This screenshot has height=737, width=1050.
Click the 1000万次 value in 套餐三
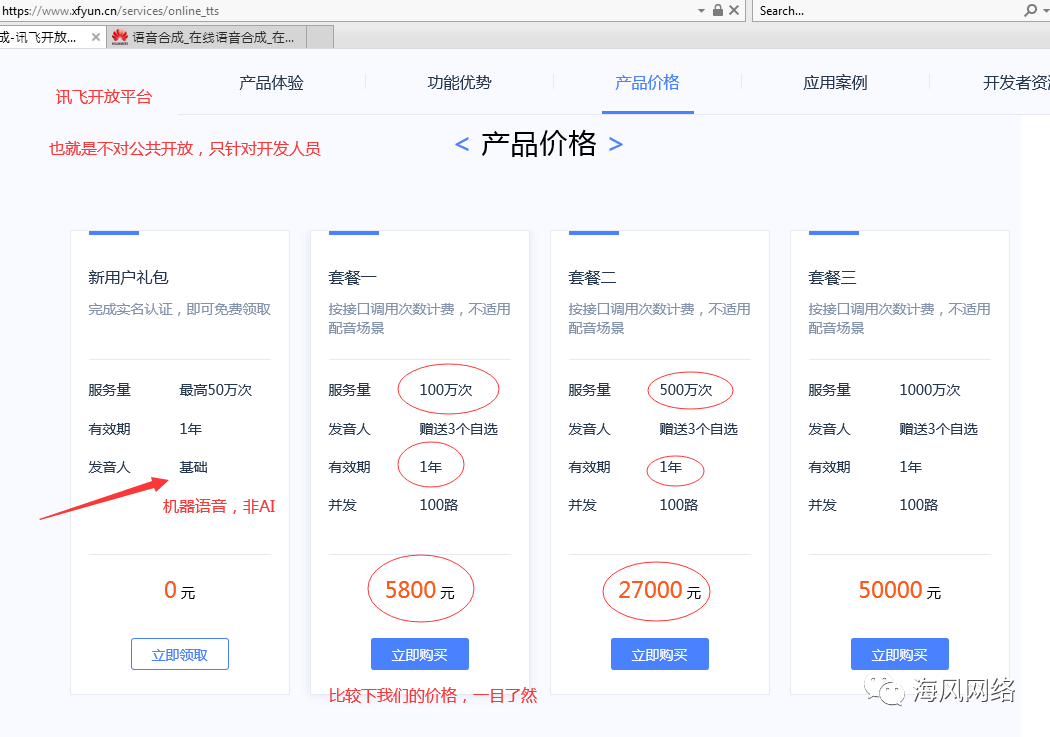(929, 390)
